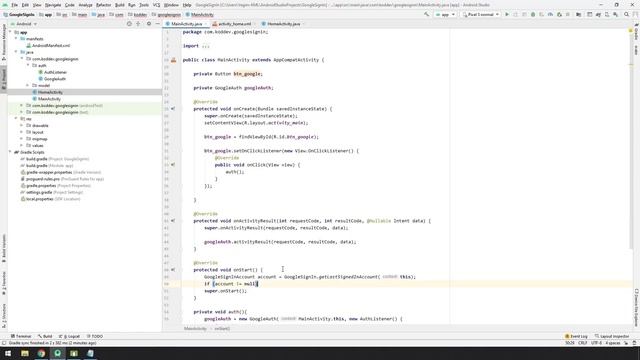The height and width of the screenshot is (360, 640).
Task: Click the scroll-from-source target icon in Project panel
Action: click(129, 24)
